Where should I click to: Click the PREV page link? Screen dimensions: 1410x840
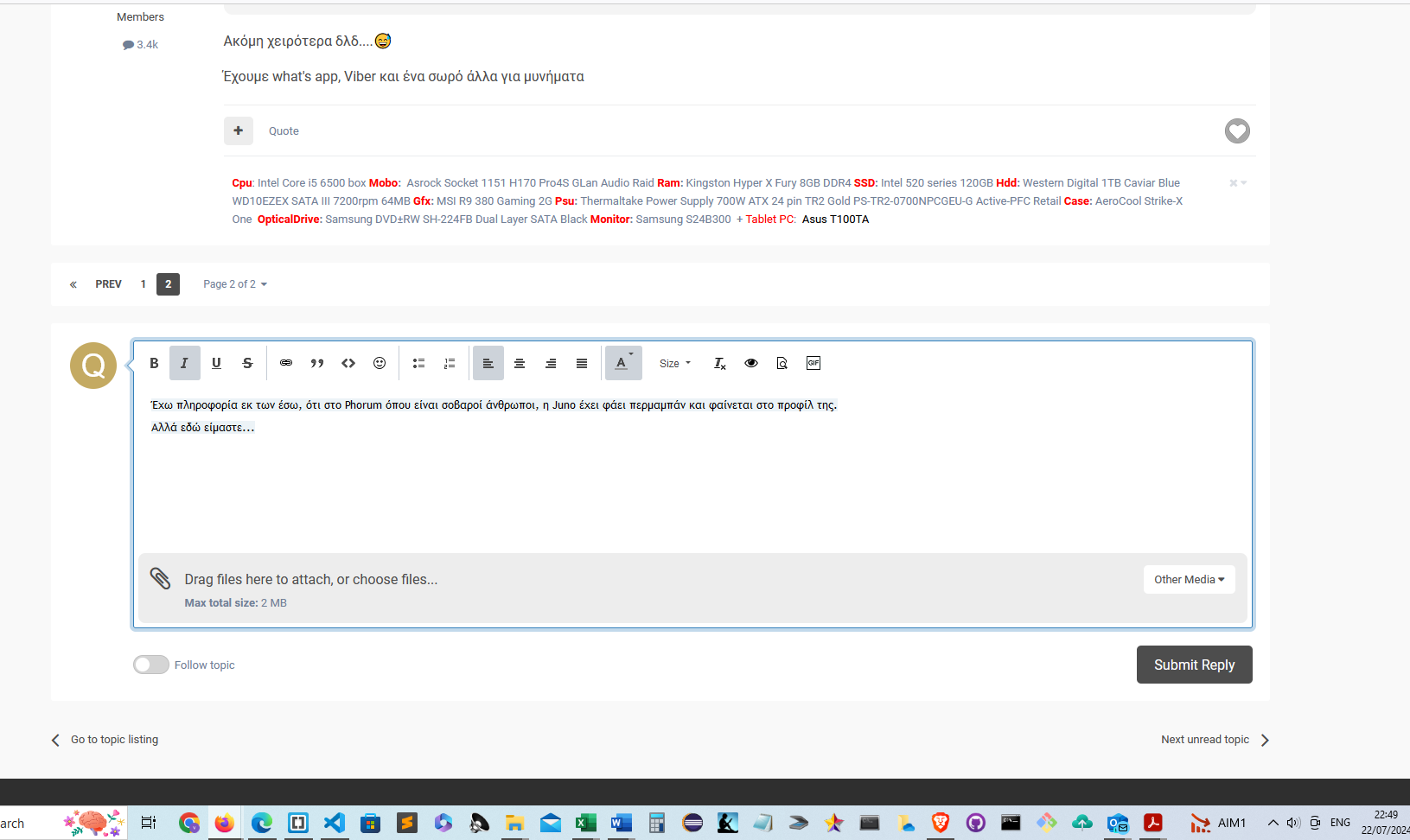[x=108, y=284]
